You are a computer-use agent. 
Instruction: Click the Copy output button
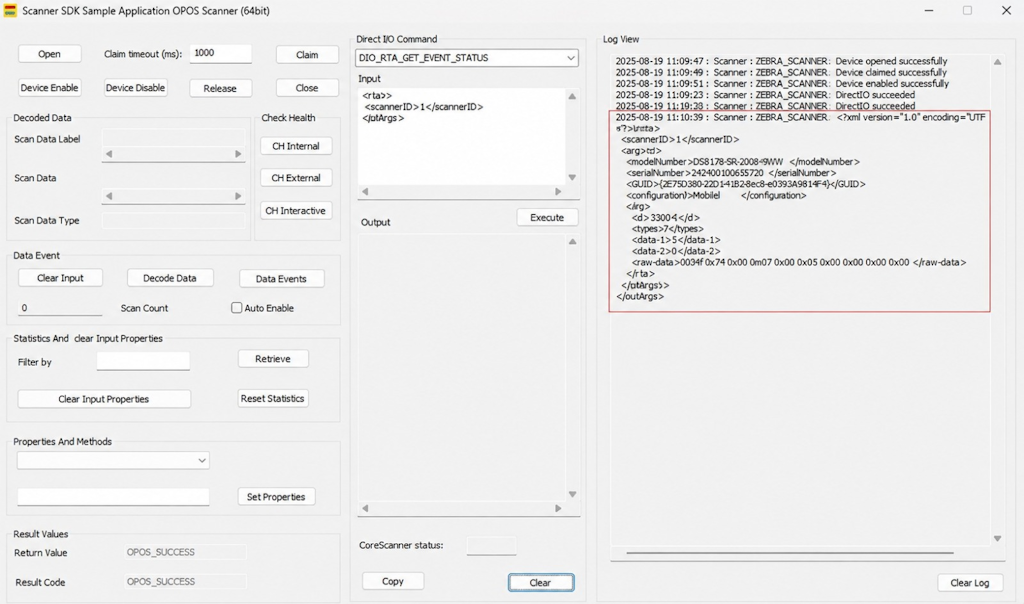393,581
